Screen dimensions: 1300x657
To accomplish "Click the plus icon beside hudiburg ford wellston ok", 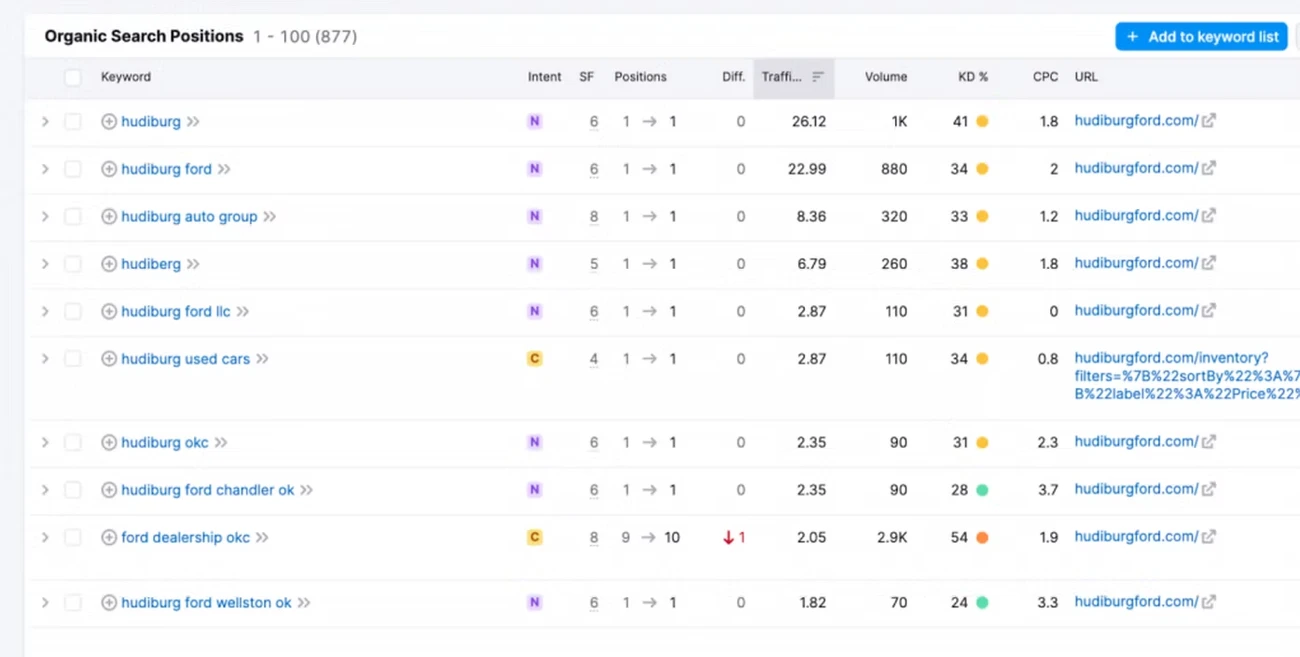I will click(109, 603).
